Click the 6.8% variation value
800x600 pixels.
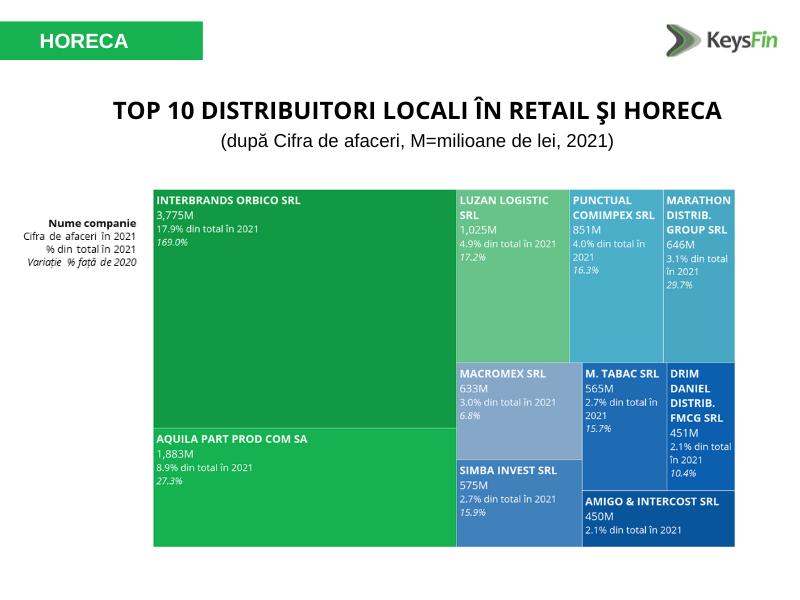(x=469, y=416)
